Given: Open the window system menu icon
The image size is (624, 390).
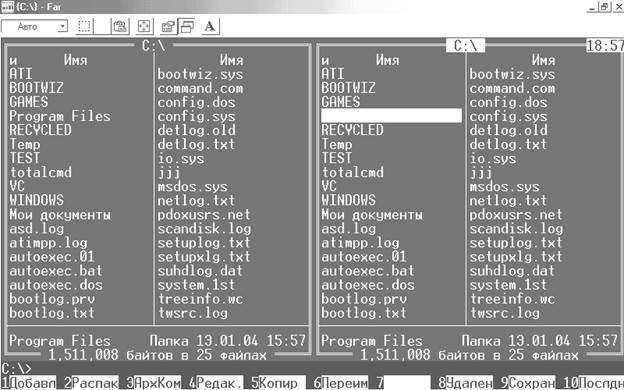Looking at the screenshot, I should 7,6.
